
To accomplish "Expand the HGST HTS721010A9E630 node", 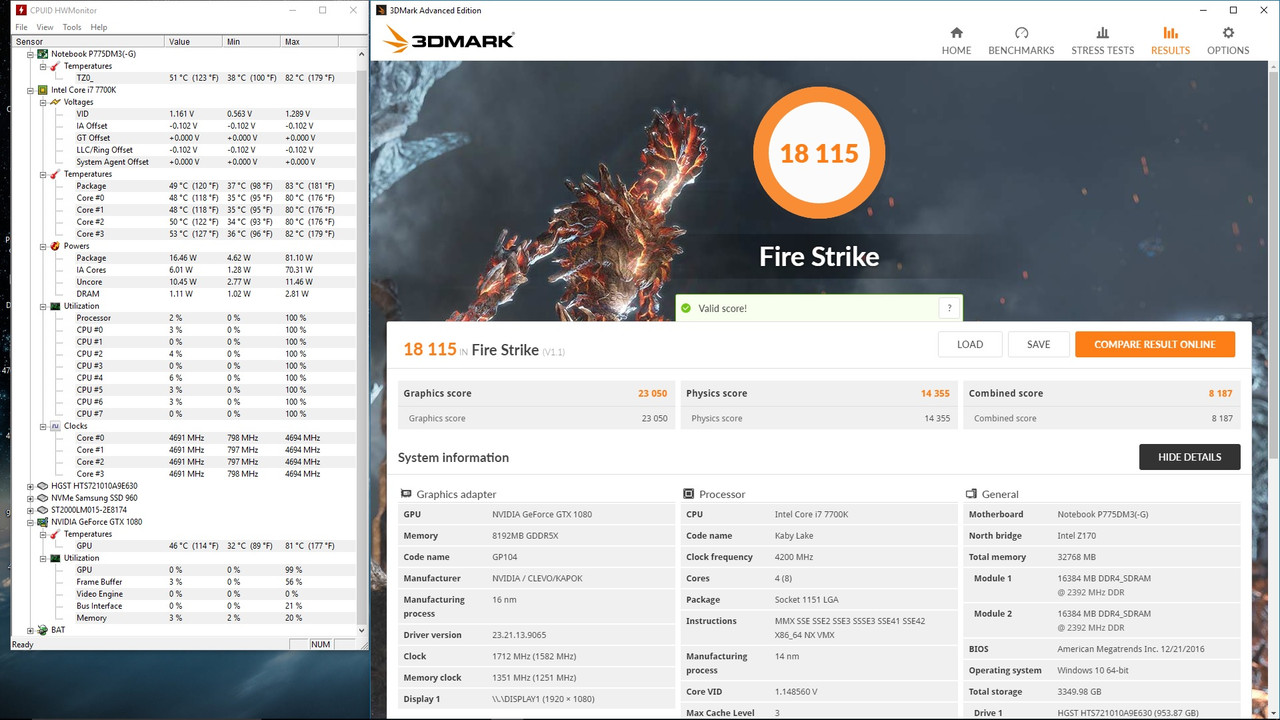I will click(x=30, y=486).
